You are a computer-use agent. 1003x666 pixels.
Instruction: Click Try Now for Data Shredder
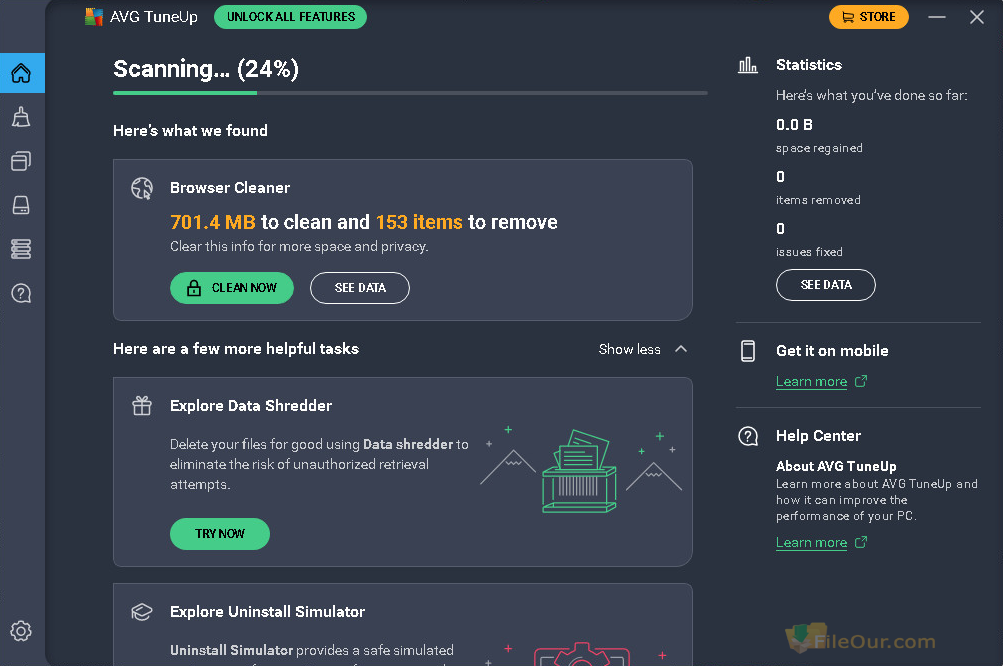(220, 534)
